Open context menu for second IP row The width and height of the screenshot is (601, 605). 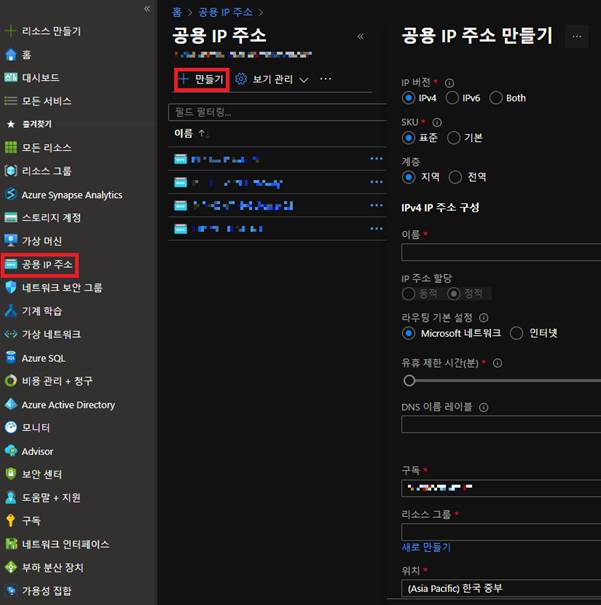click(x=376, y=182)
